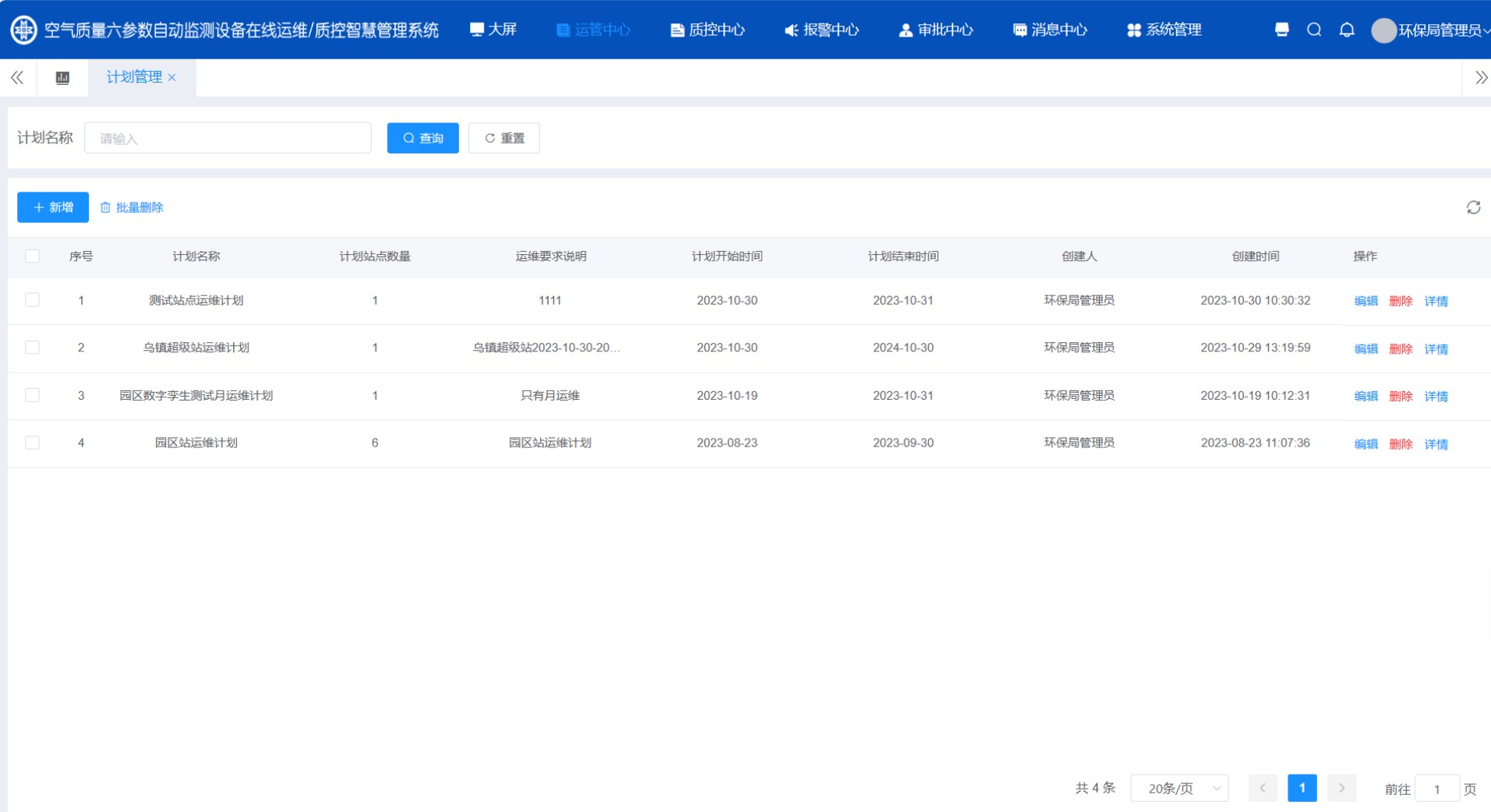Focus the 计划名称 input field
The width and height of the screenshot is (1491, 812).
[x=228, y=138]
